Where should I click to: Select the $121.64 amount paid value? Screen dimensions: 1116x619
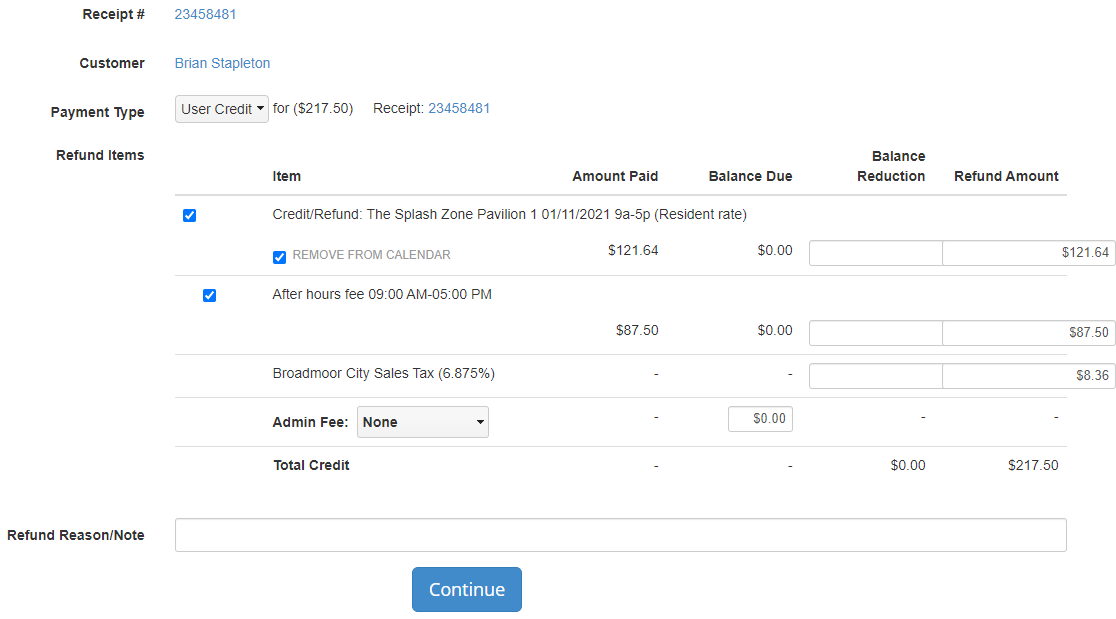click(x=633, y=250)
